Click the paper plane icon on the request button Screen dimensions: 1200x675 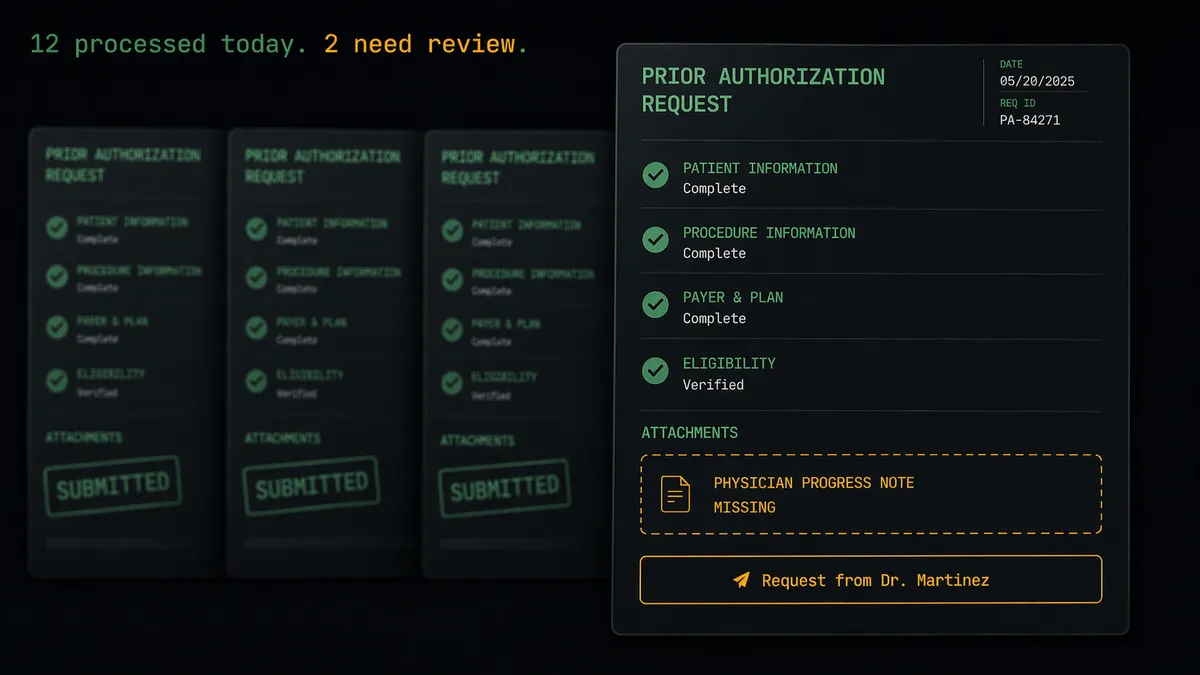tap(741, 580)
